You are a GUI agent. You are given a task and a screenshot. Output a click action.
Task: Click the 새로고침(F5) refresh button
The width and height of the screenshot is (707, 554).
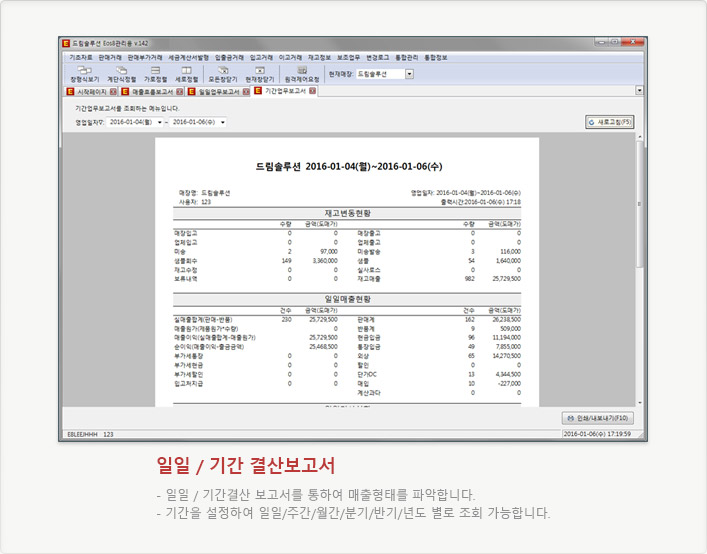coord(610,122)
